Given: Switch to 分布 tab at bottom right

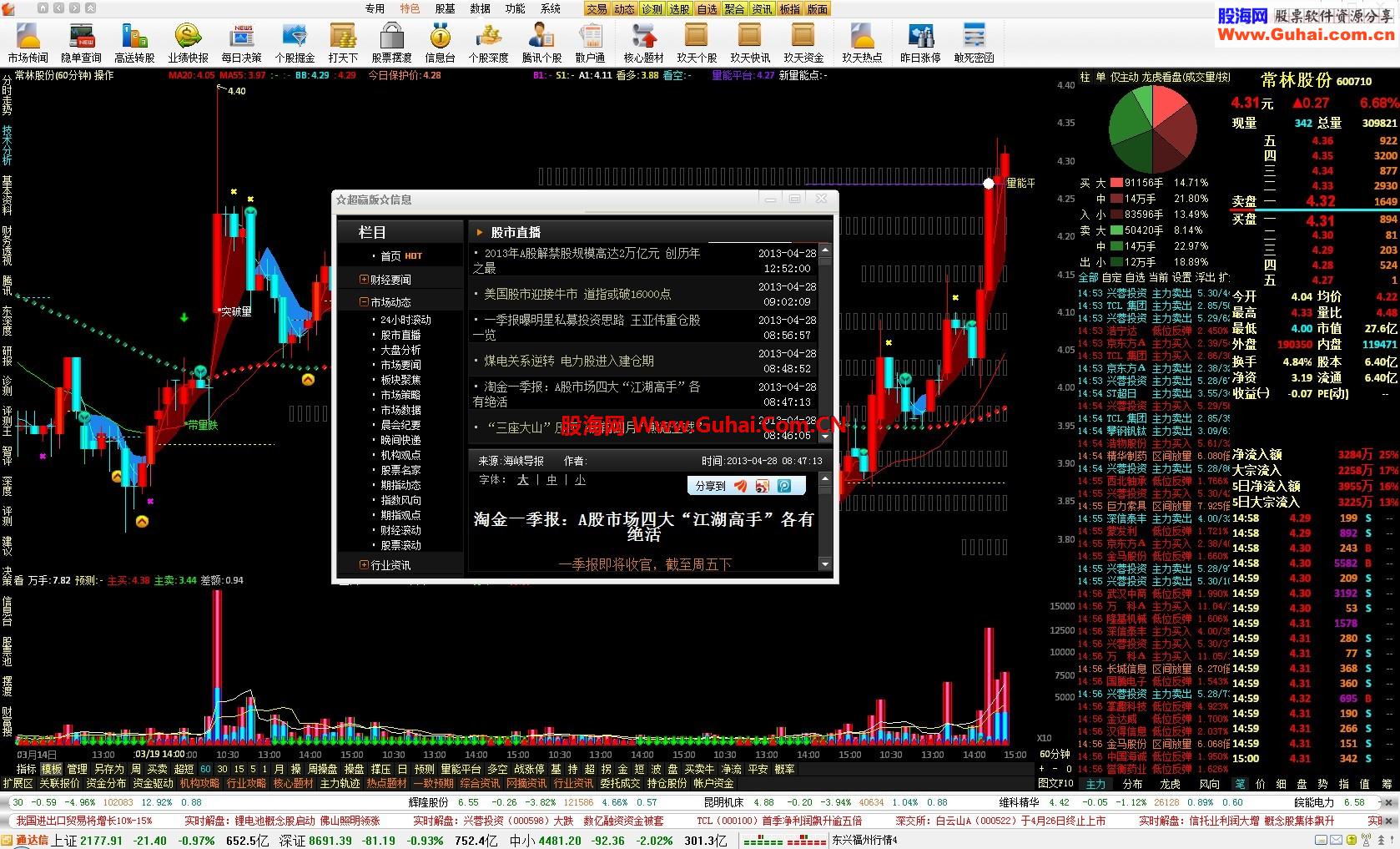Looking at the screenshot, I should [x=1133, y=784].
